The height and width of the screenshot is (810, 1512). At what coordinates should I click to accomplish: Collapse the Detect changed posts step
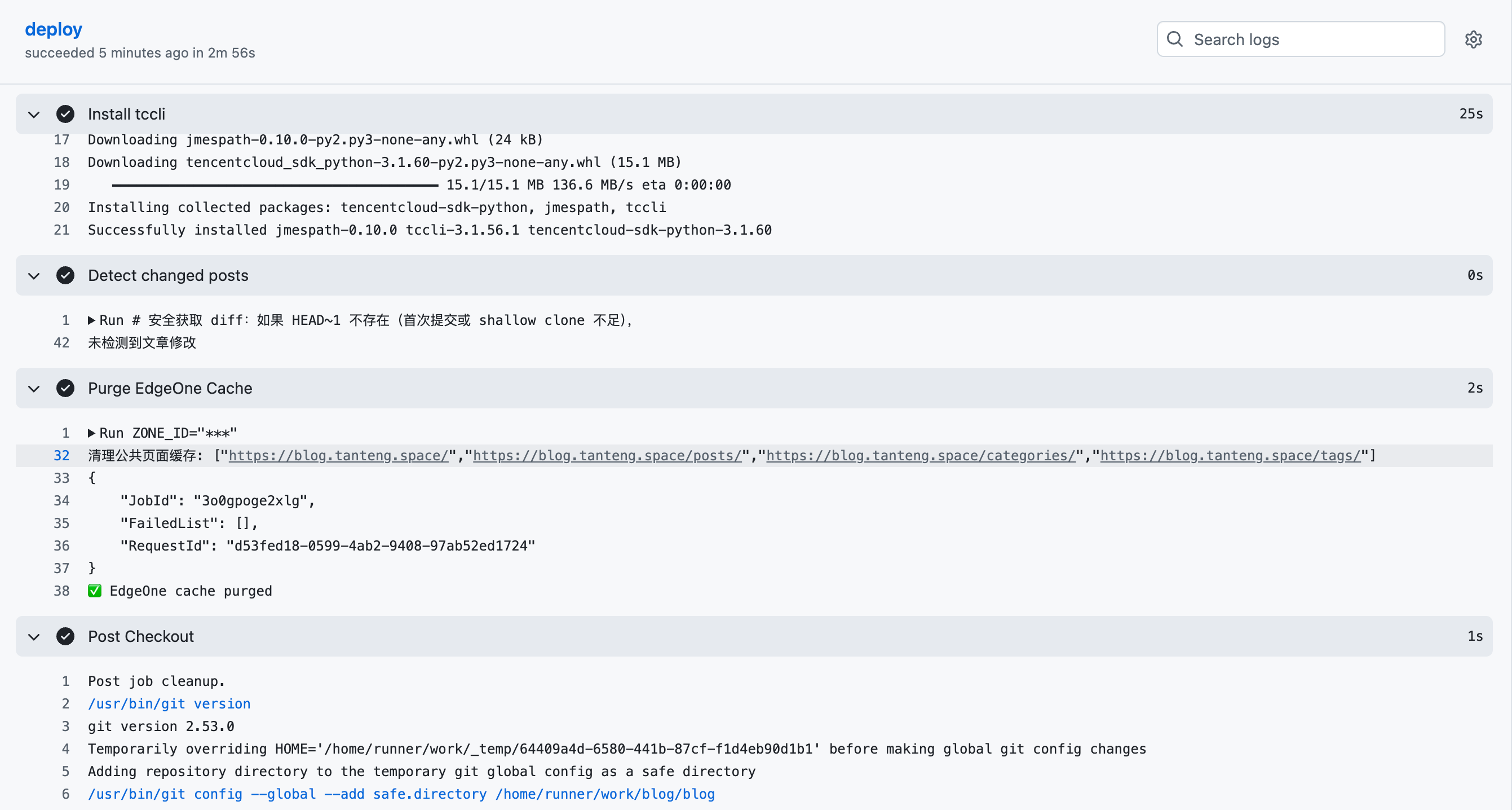[34, 275]
